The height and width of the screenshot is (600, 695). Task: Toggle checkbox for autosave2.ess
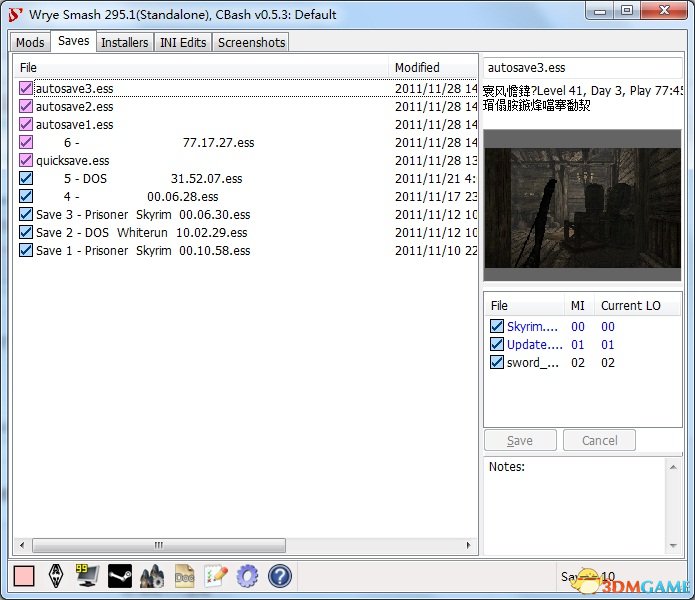tap(26, 106)
